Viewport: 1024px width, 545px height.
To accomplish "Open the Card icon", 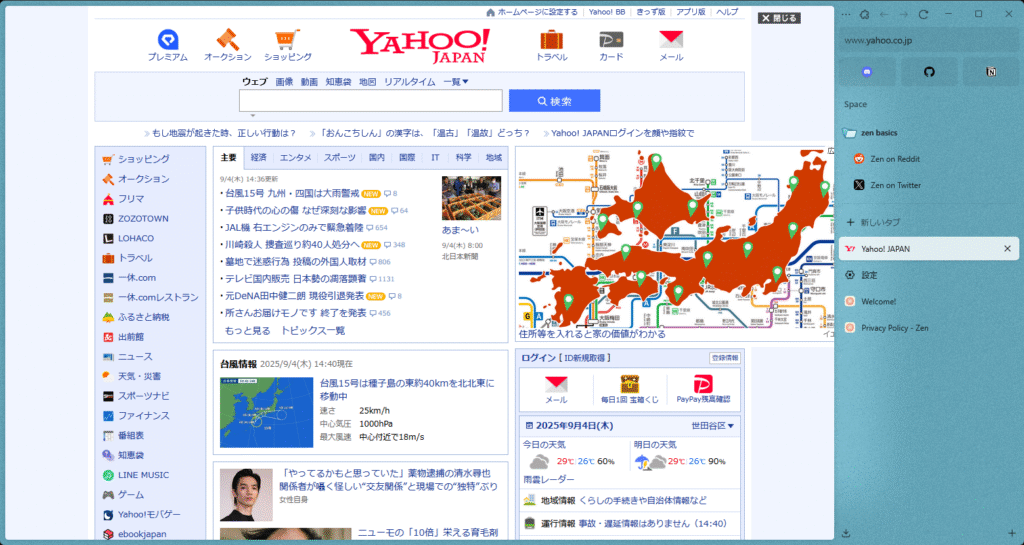I will pyautogui.click(x=611, y=40).
